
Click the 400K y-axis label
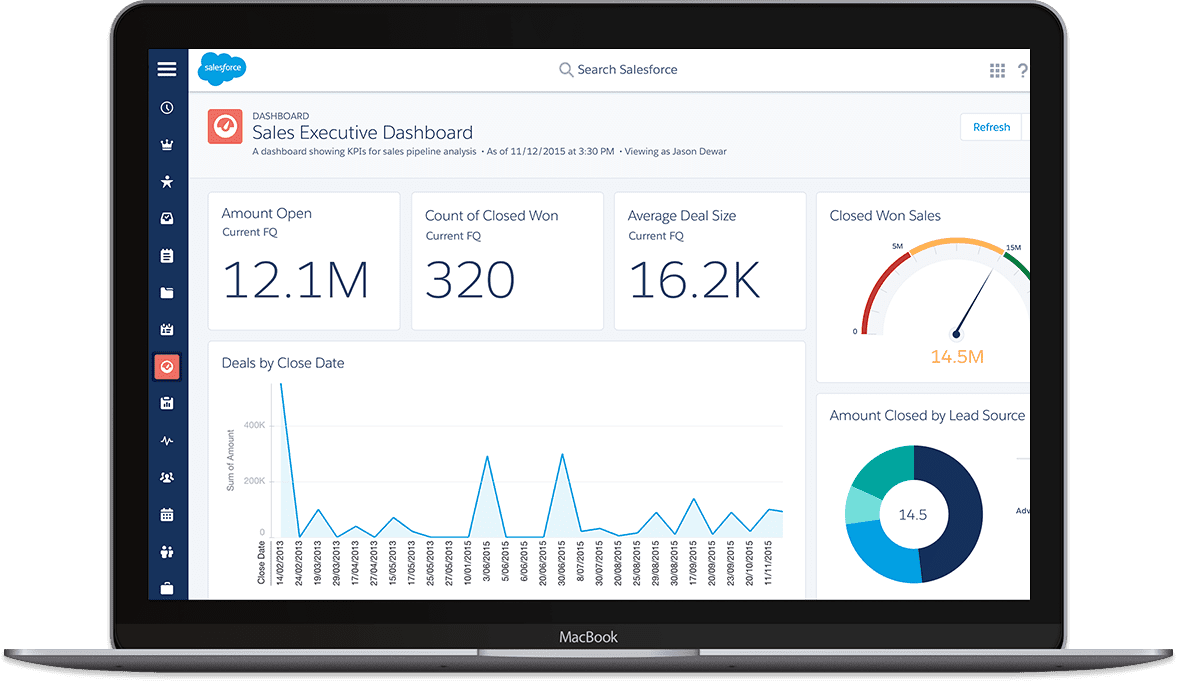pos(254,425)
